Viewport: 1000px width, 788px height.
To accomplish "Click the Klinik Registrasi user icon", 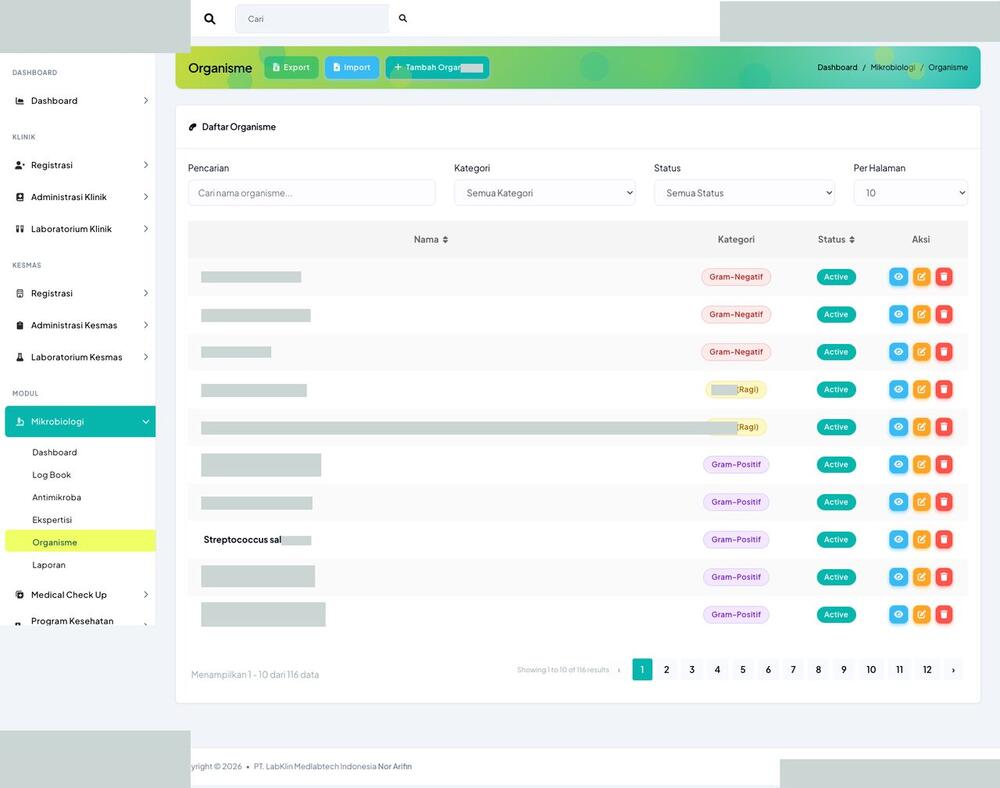I will pyautogui.click(x=20, y=165).
